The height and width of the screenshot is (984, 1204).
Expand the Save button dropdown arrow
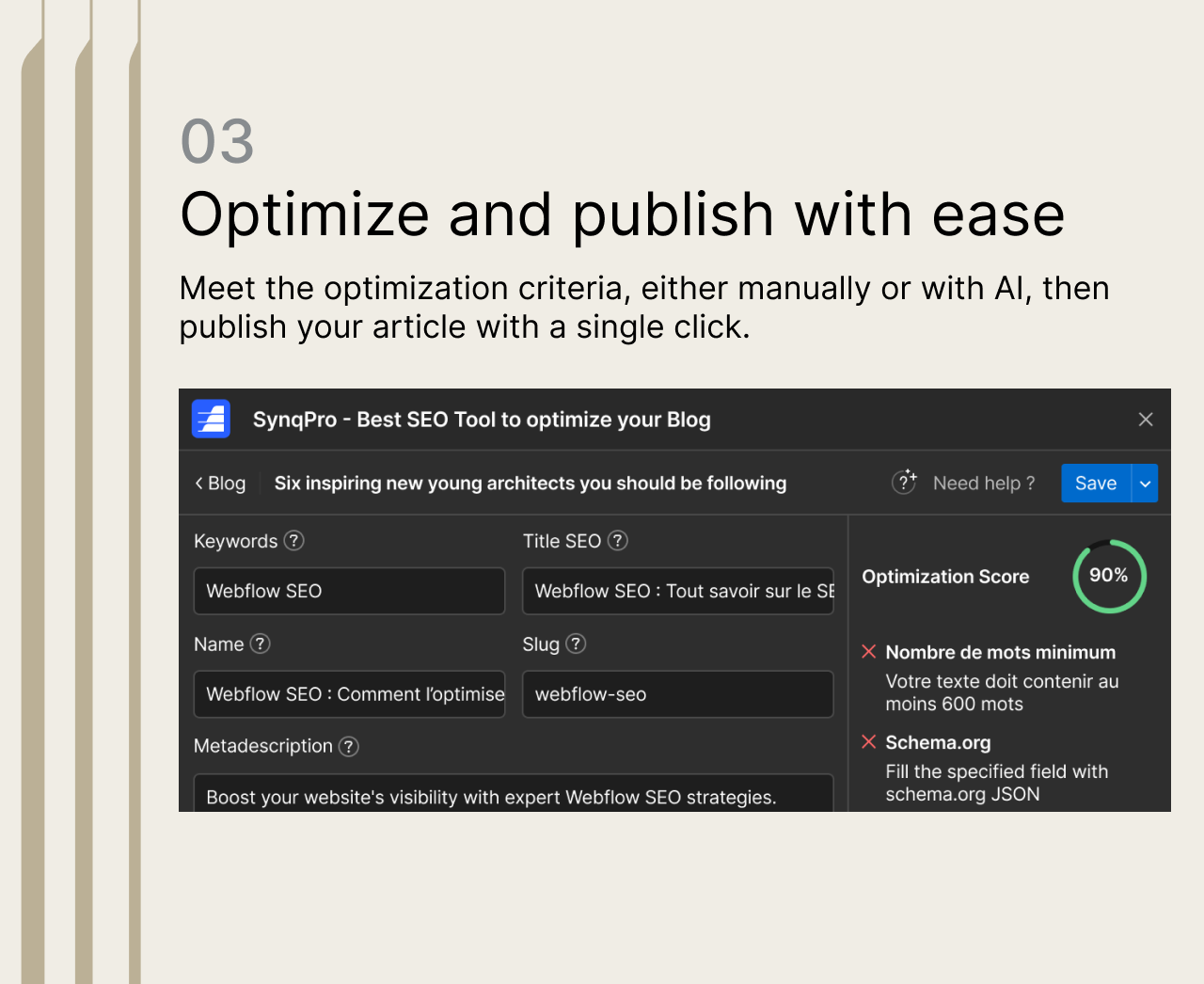[x=1145, y=484]
